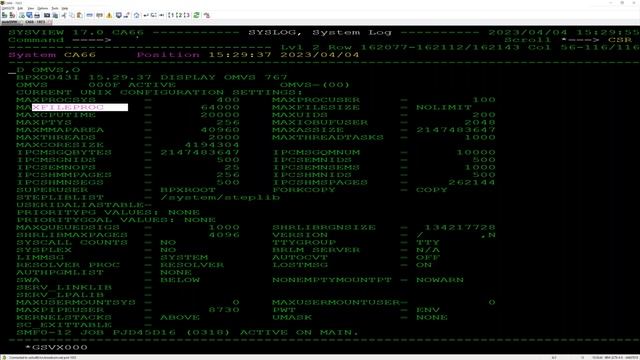Click the bracketed 1 toolbar icon
This screenshot has width=640, height=360.
point(171,15)
